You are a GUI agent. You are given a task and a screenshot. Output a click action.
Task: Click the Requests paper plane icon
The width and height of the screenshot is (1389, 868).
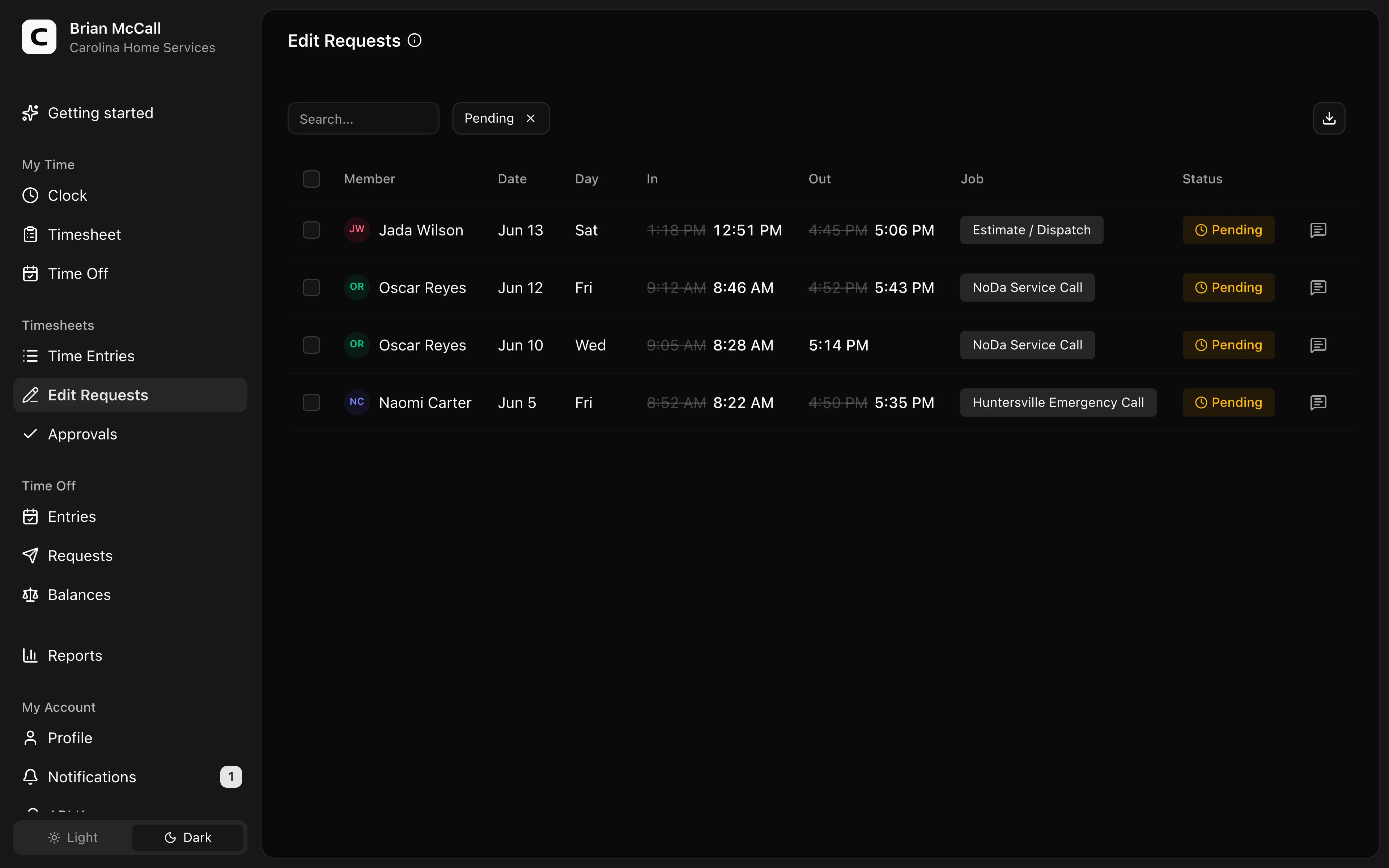[30, 556]
